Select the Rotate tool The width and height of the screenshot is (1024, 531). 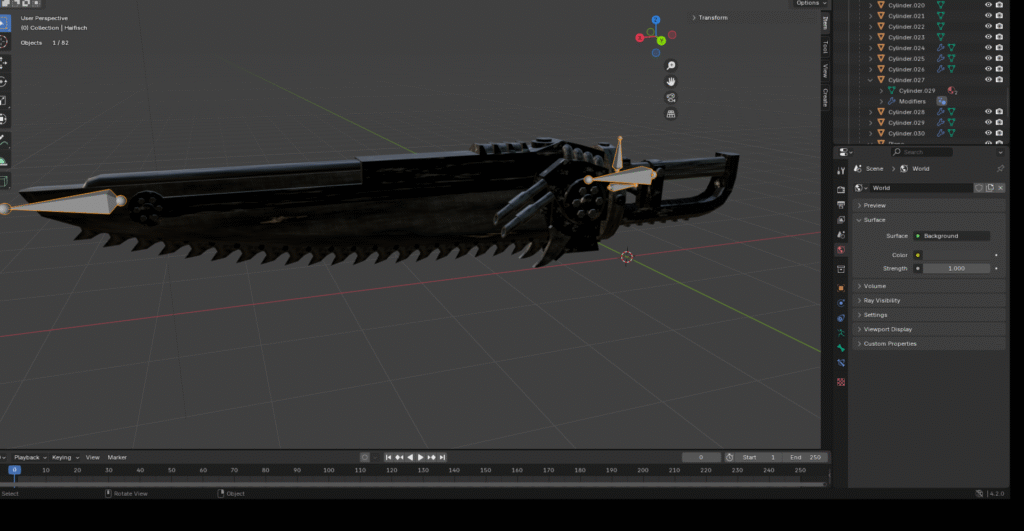(3, 81)
